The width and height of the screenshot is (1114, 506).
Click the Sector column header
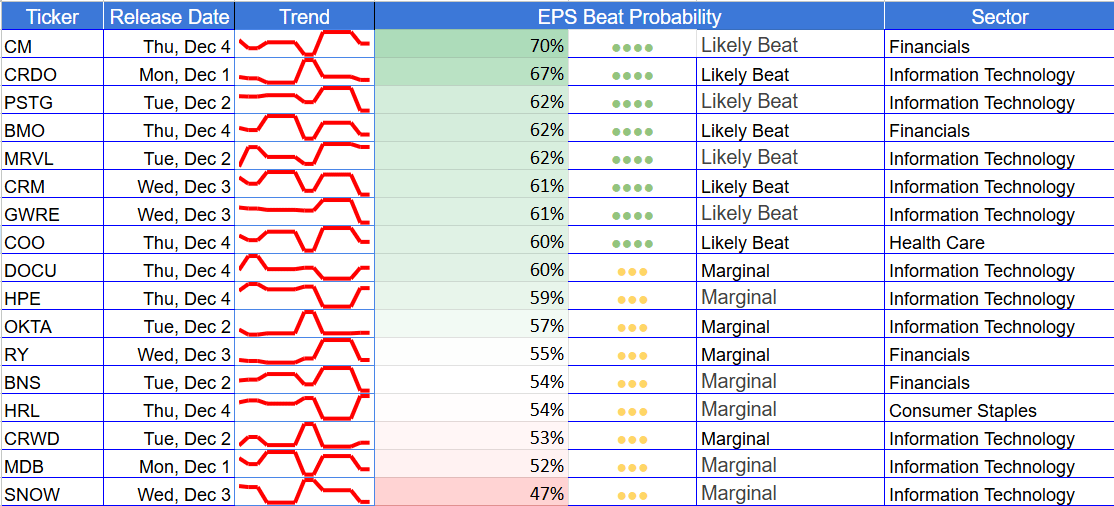(999, 15)
